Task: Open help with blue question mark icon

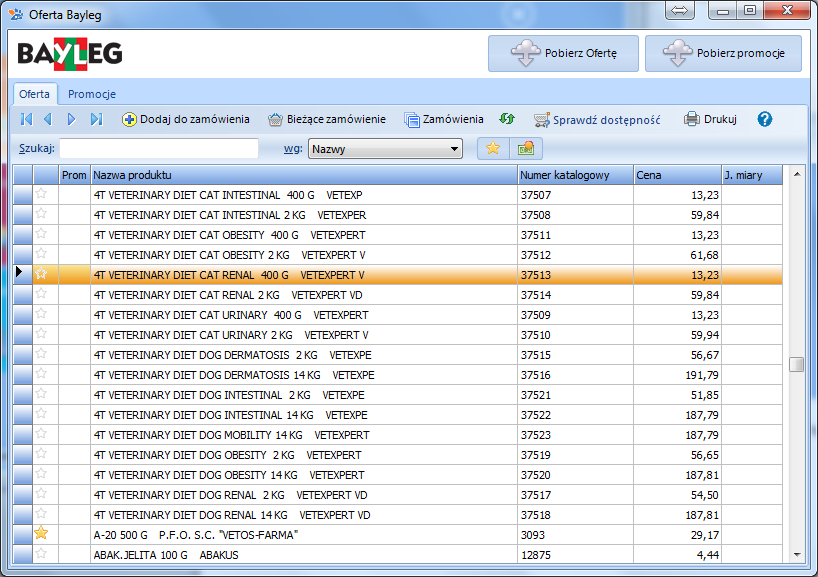Action: [x=765, y=119]
